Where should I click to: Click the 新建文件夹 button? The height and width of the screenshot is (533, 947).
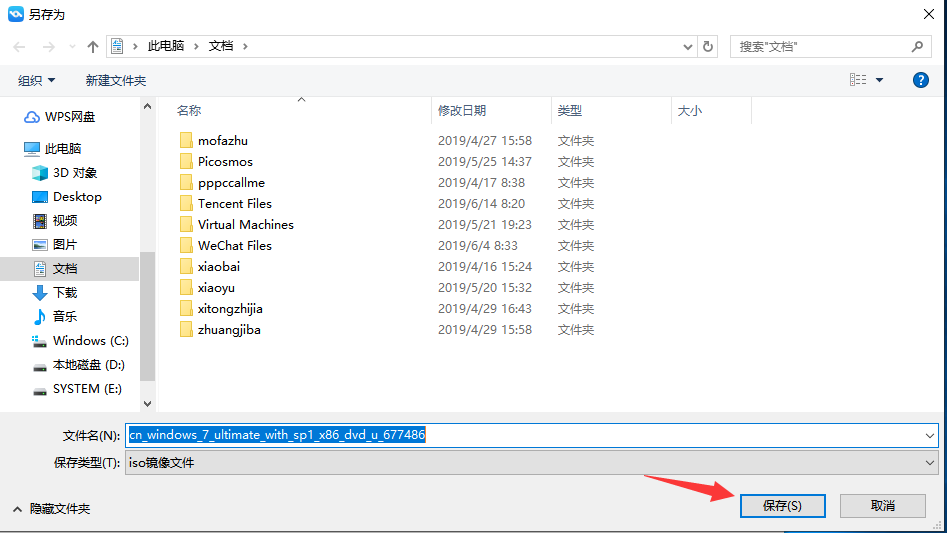click(x=115, y=80)
